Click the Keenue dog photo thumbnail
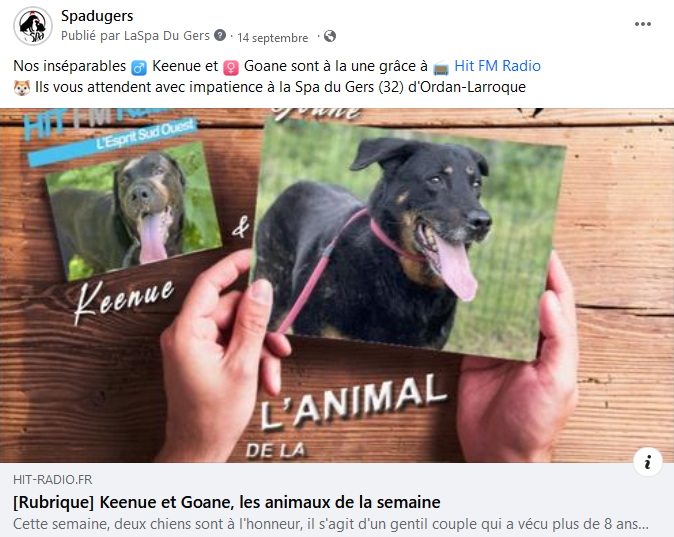The width and height of the screenshot is (674, 537). (133, 211)
